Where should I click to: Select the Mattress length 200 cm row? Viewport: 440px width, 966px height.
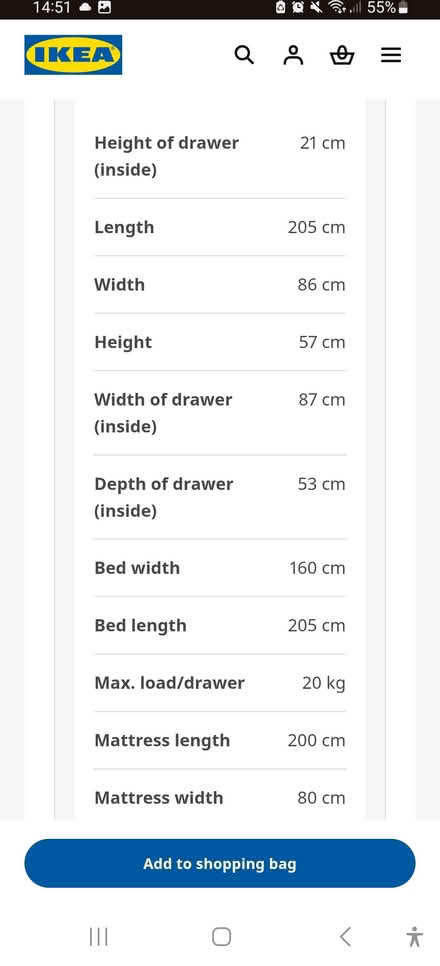click(220, 740)
